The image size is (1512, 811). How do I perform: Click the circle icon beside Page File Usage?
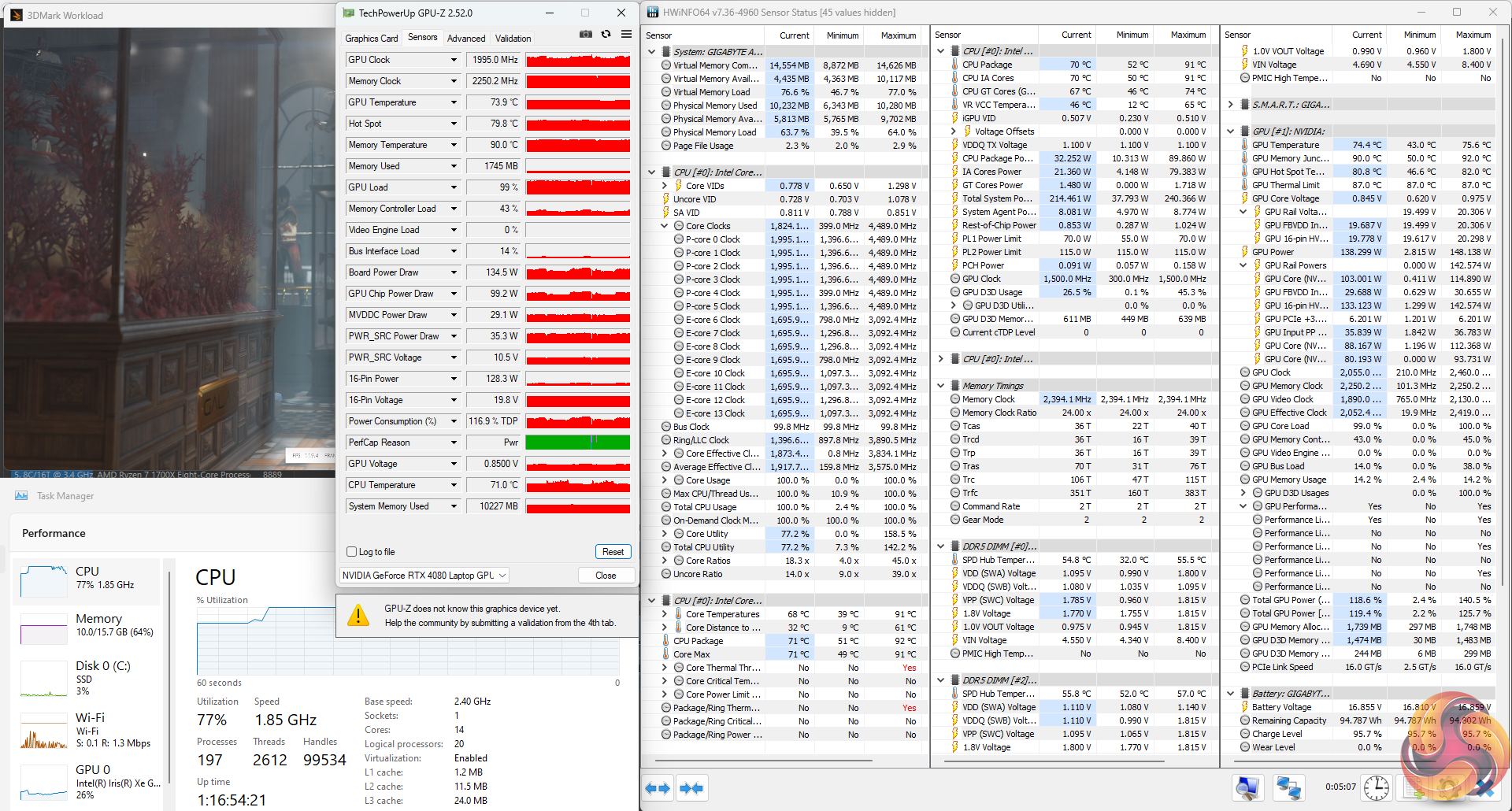[666, 146]
